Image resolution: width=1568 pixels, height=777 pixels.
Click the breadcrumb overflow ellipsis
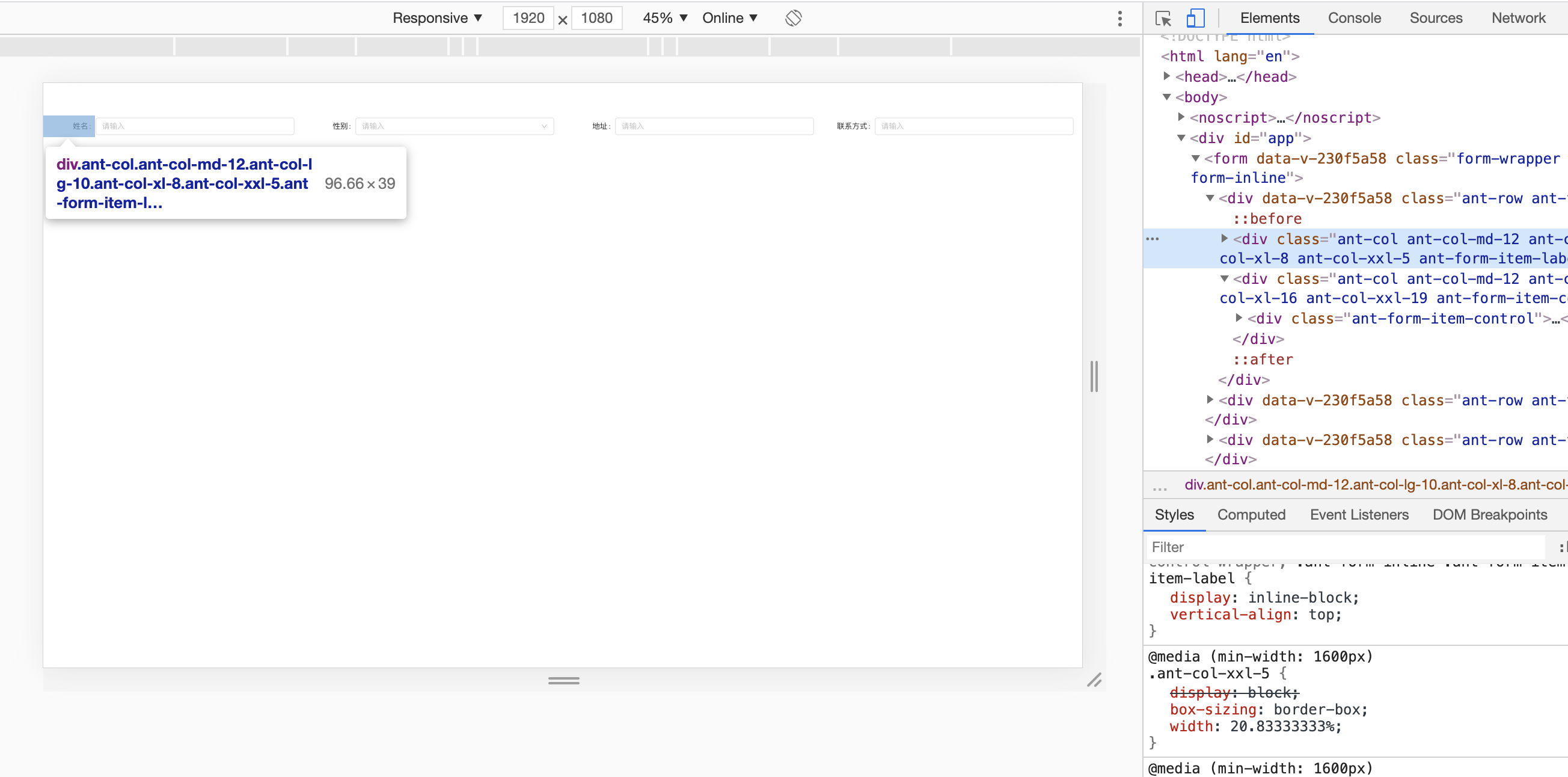[1160, 487]
